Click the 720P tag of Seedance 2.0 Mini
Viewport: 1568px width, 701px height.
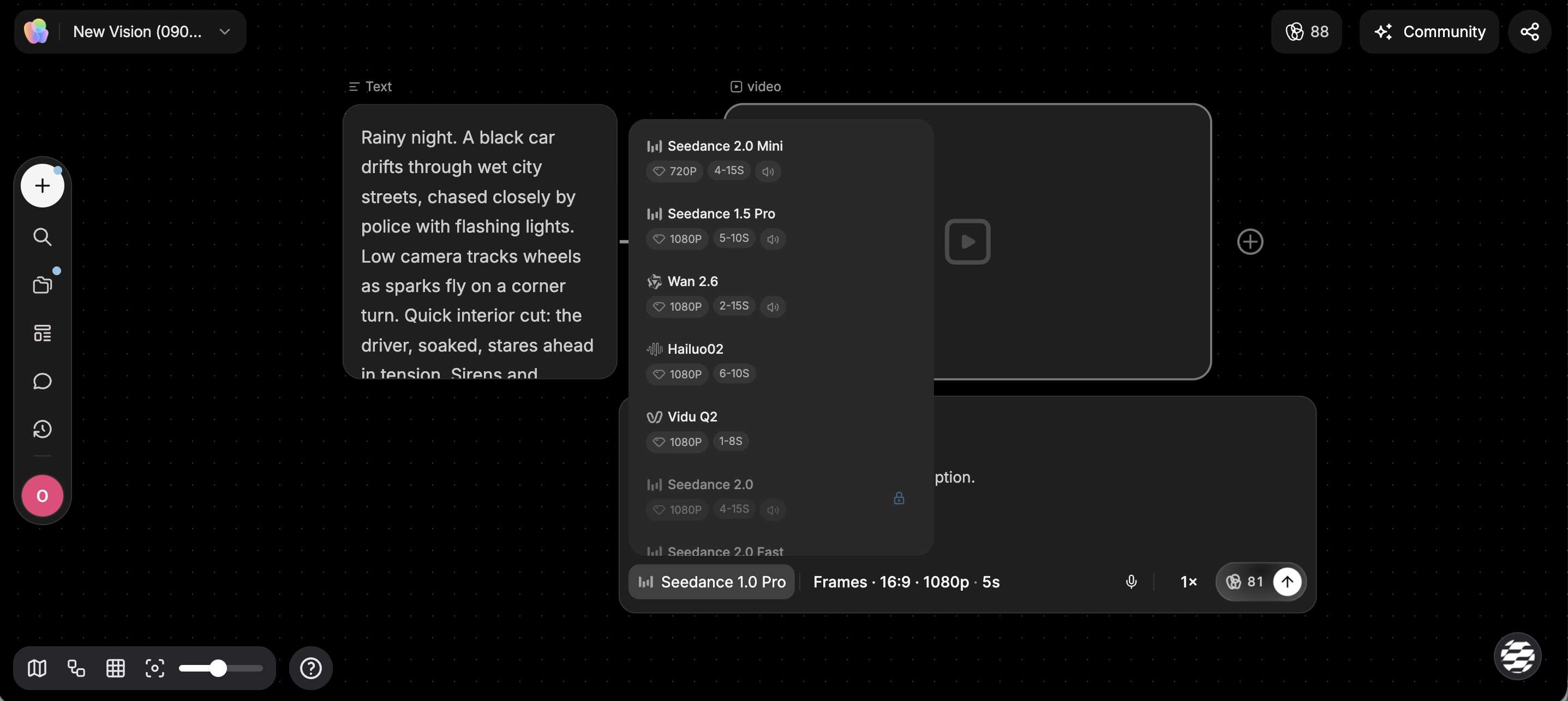point(674,171)
